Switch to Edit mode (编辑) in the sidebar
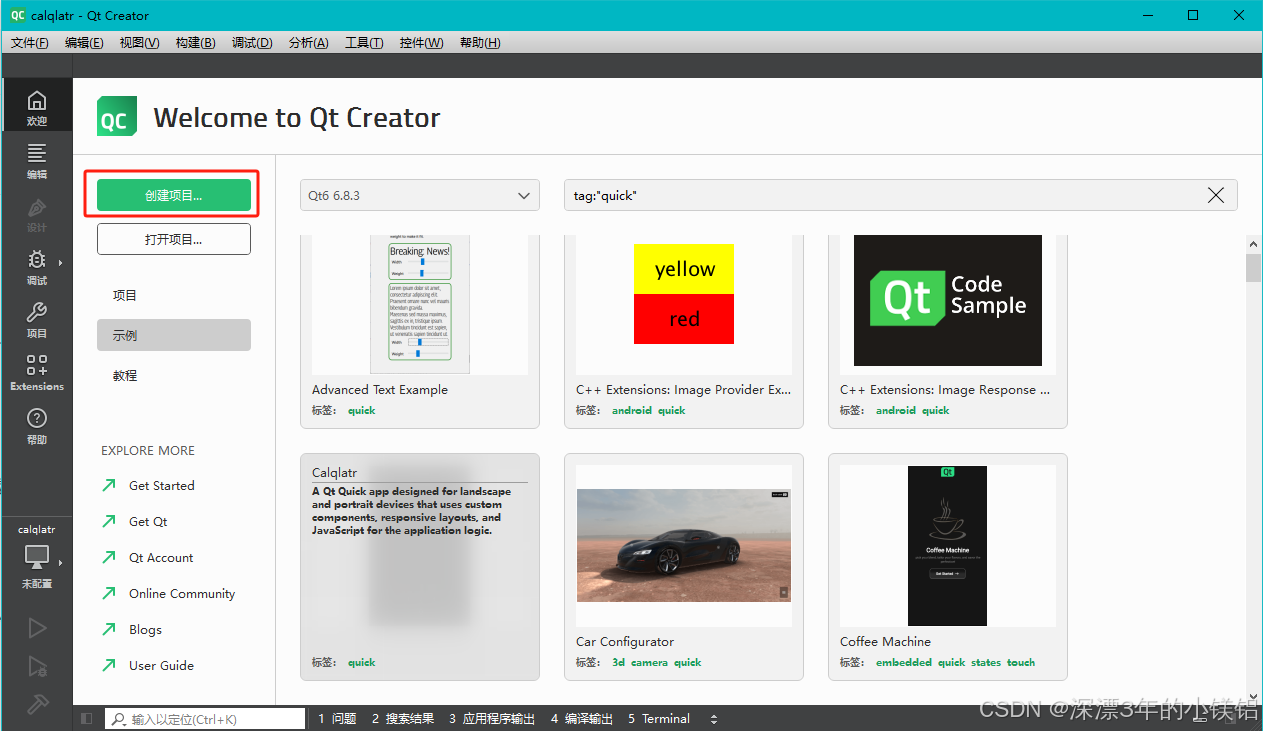Screen dimensions: 1263x731 (x=36, y=161)
